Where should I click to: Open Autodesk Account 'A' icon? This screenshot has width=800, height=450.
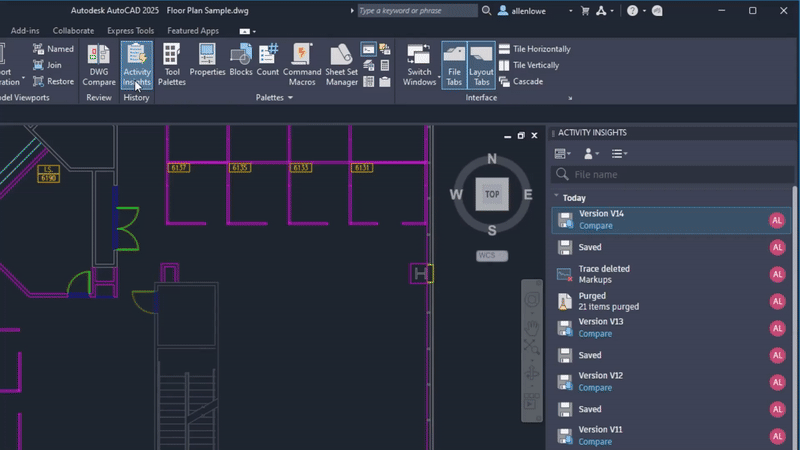(601, 11)
